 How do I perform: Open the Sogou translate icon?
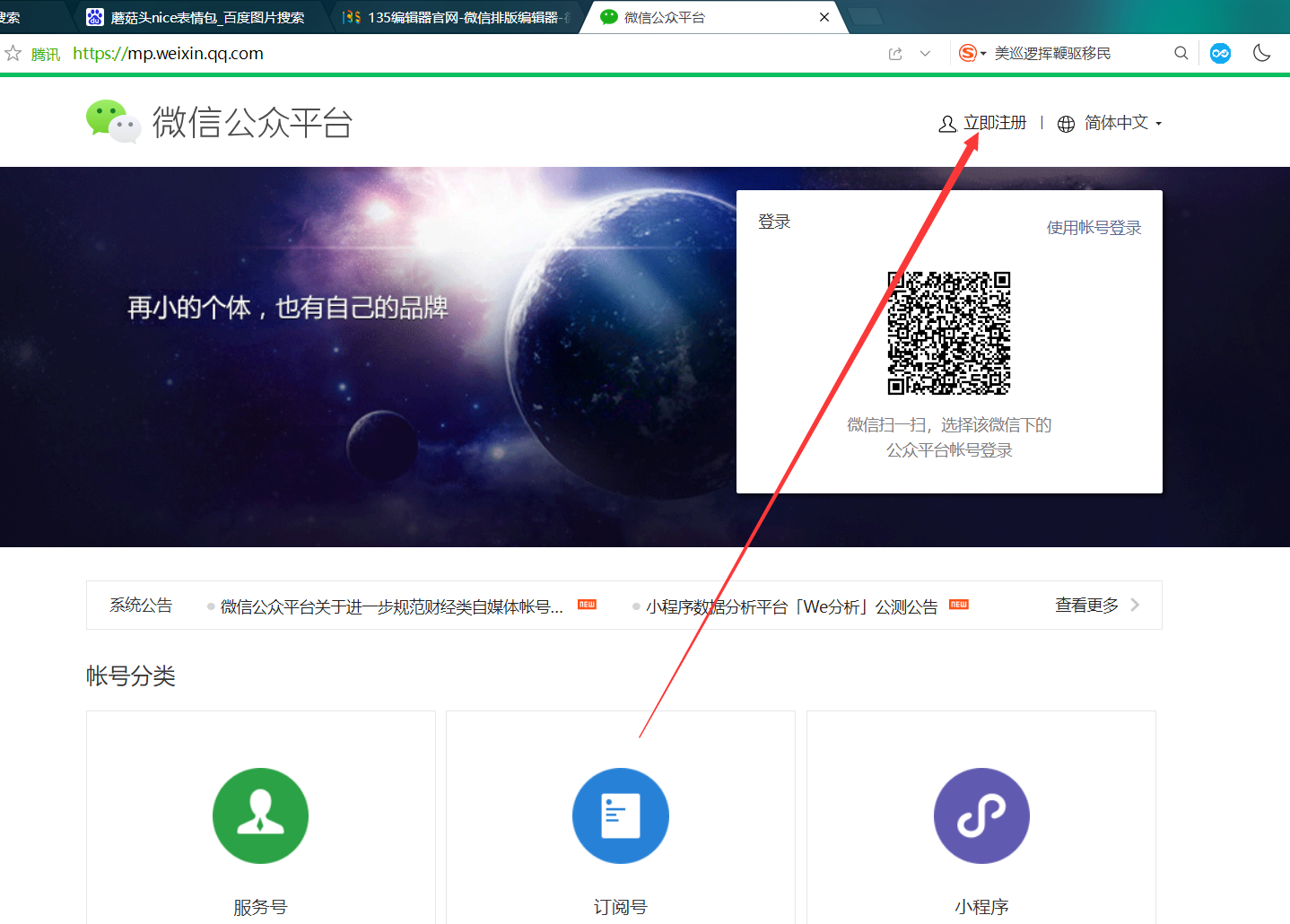969,53
